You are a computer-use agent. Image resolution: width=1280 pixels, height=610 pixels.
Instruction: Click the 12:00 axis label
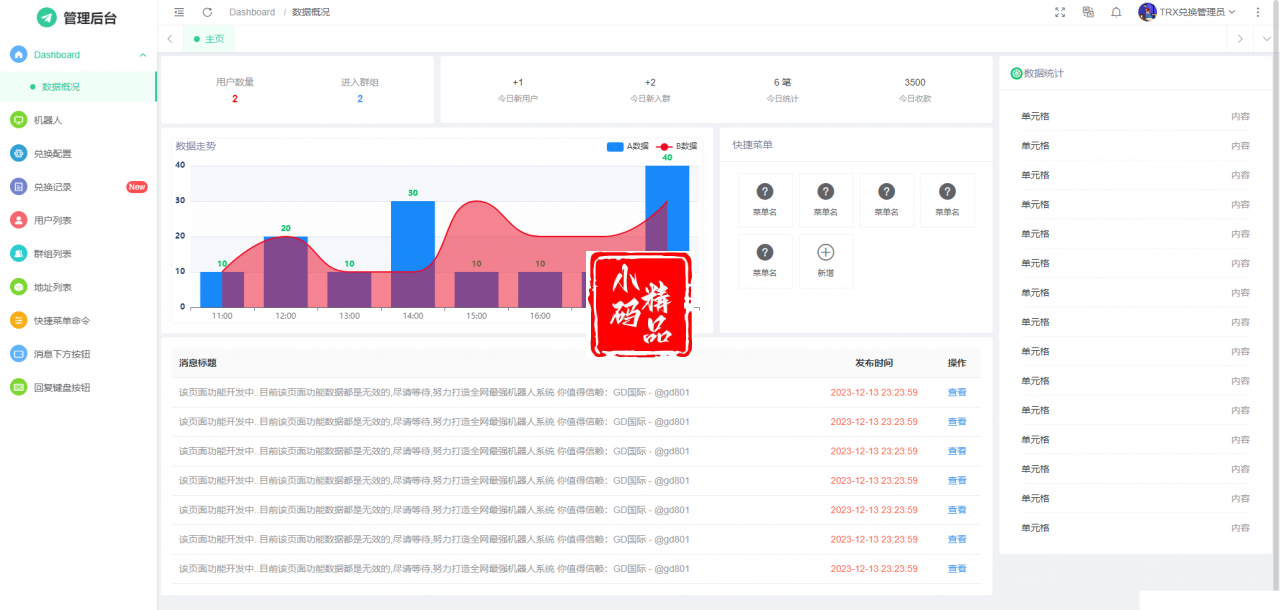pyautogui.click(x=285, y=316)
